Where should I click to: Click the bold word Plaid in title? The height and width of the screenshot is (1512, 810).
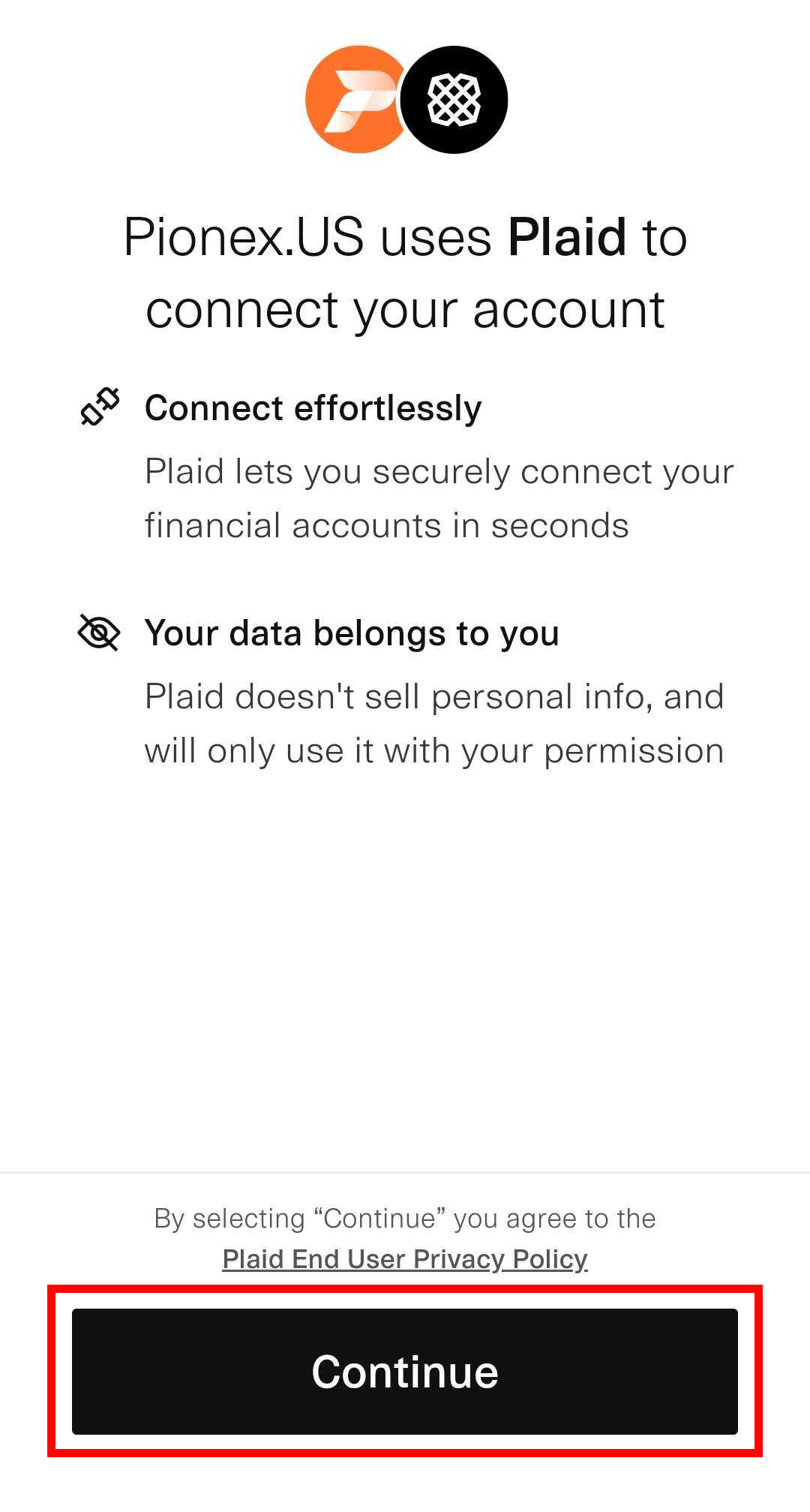click(x=567, y=237)
